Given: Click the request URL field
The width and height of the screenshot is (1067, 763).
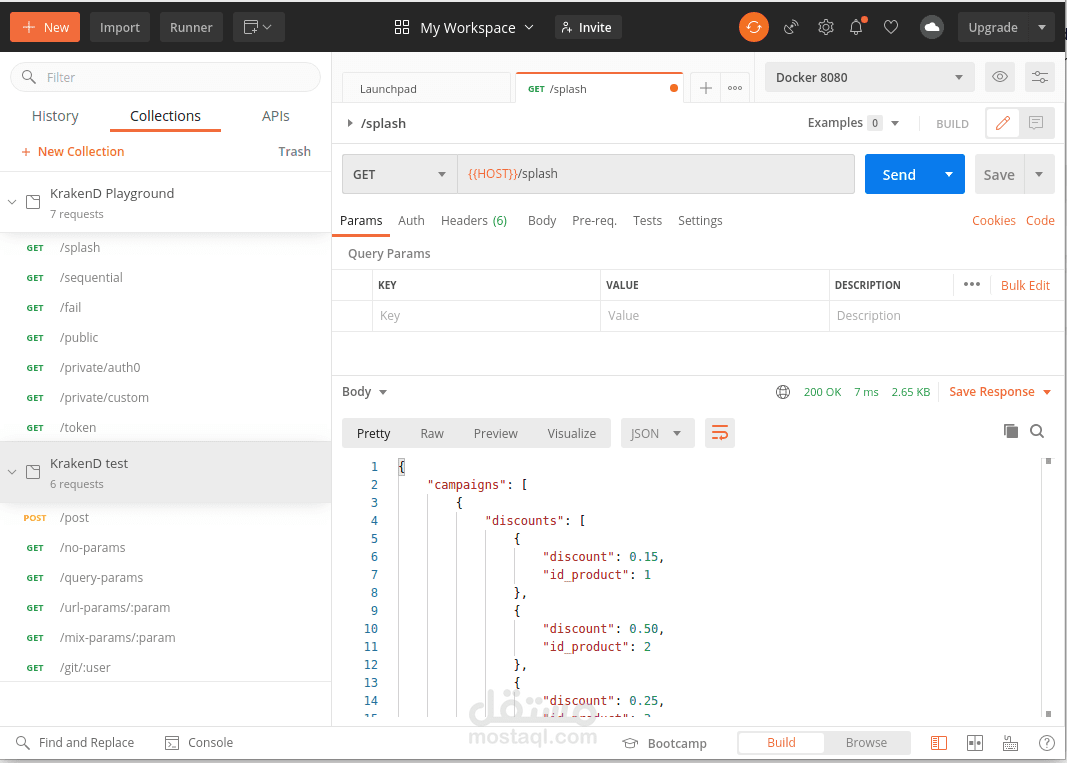Looking at the screenshot, I should click(656, 174).
